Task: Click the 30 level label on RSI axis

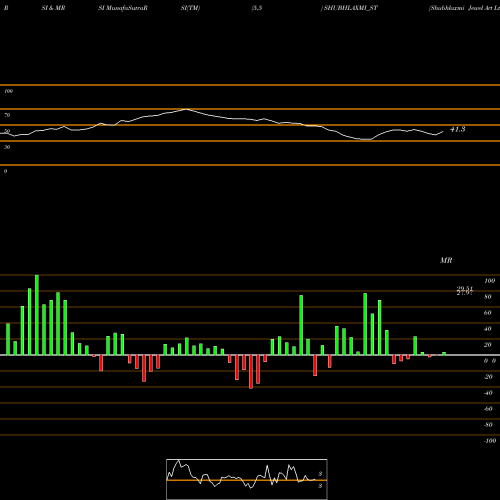Action: click(x=7, y=147)
